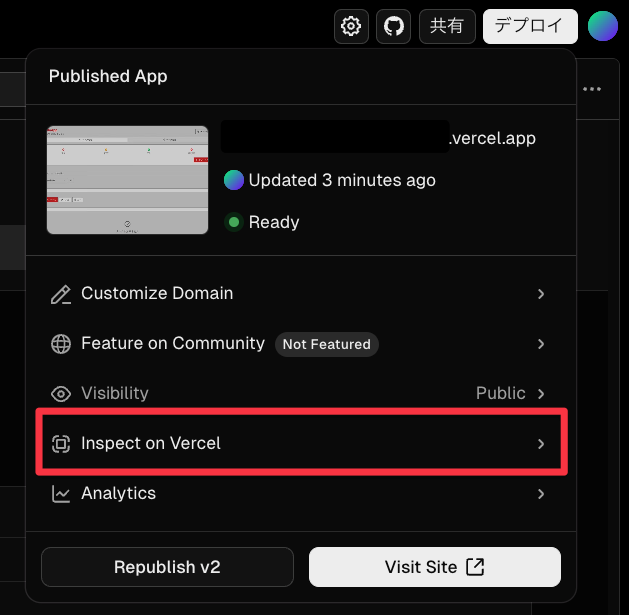Image resolution: width=629 pixels, height=615 pixels.
Task: Click the Published App heading
Action: [108, 76]
